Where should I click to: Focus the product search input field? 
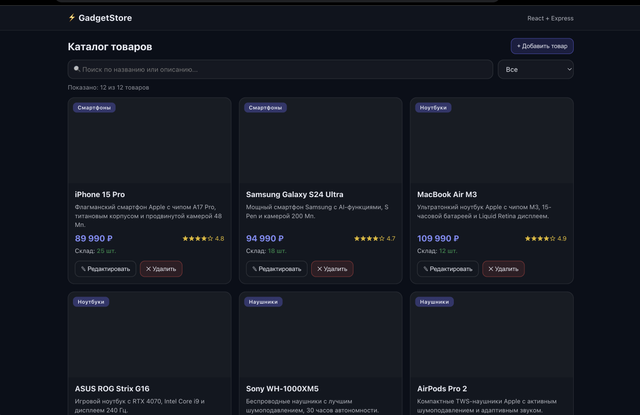[280, 69]
